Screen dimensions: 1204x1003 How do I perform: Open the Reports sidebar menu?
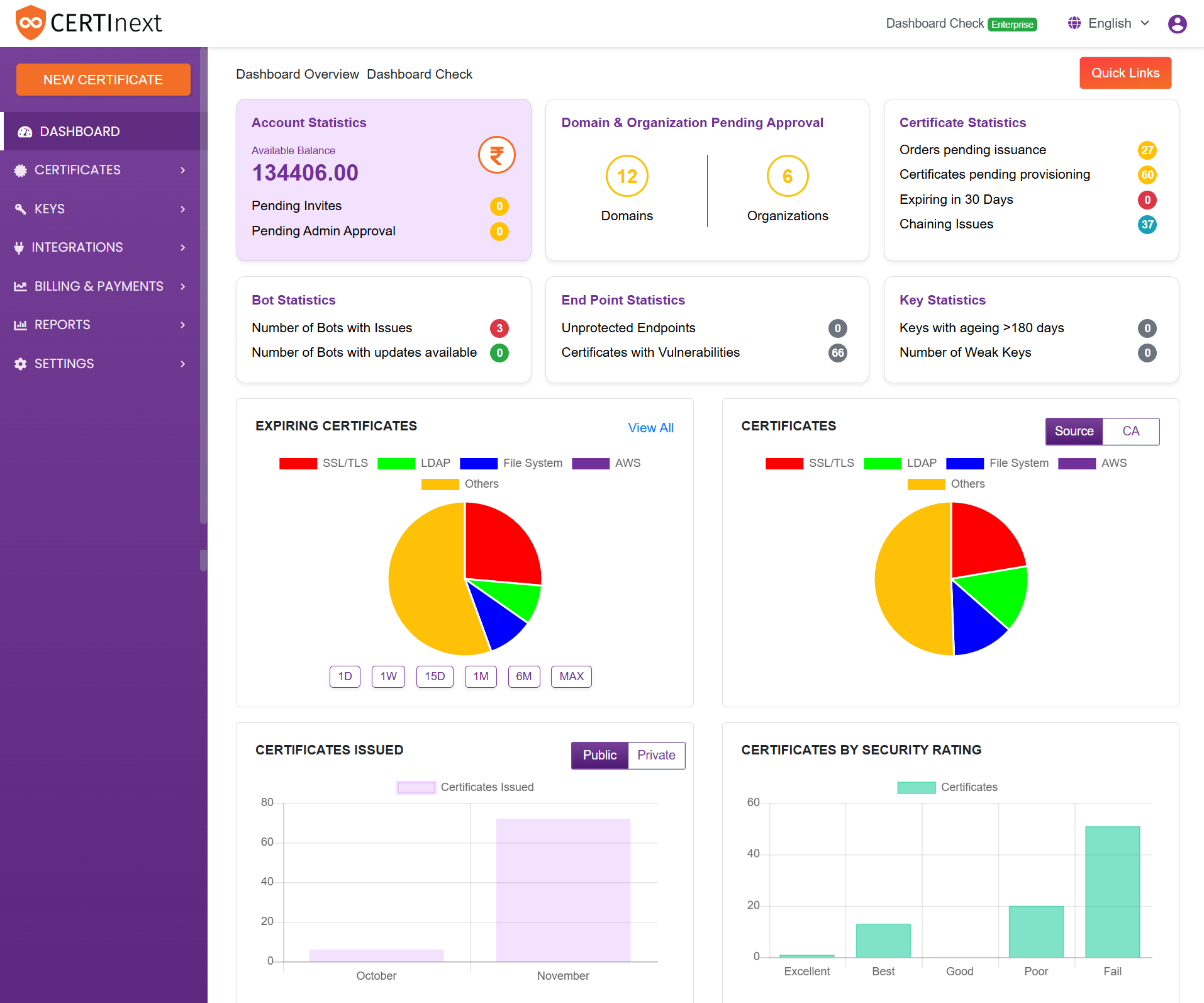click(x=101, y=325)
